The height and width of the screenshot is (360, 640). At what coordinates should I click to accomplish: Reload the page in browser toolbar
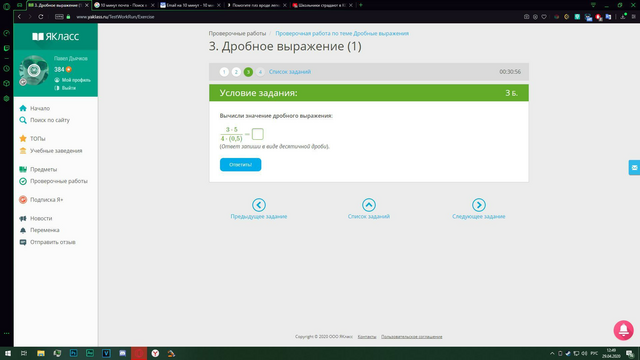pos(41,17)
